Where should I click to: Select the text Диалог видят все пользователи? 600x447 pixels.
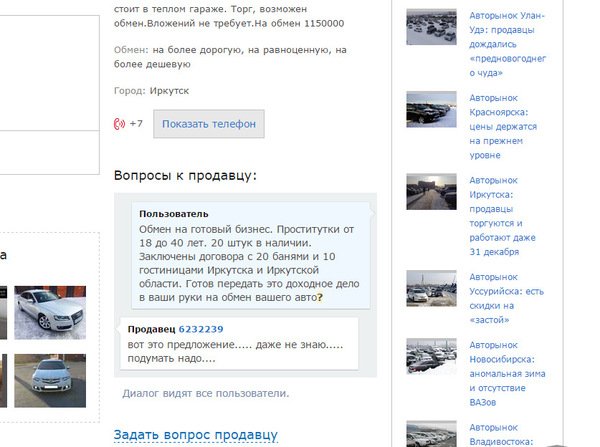[206, 393]
